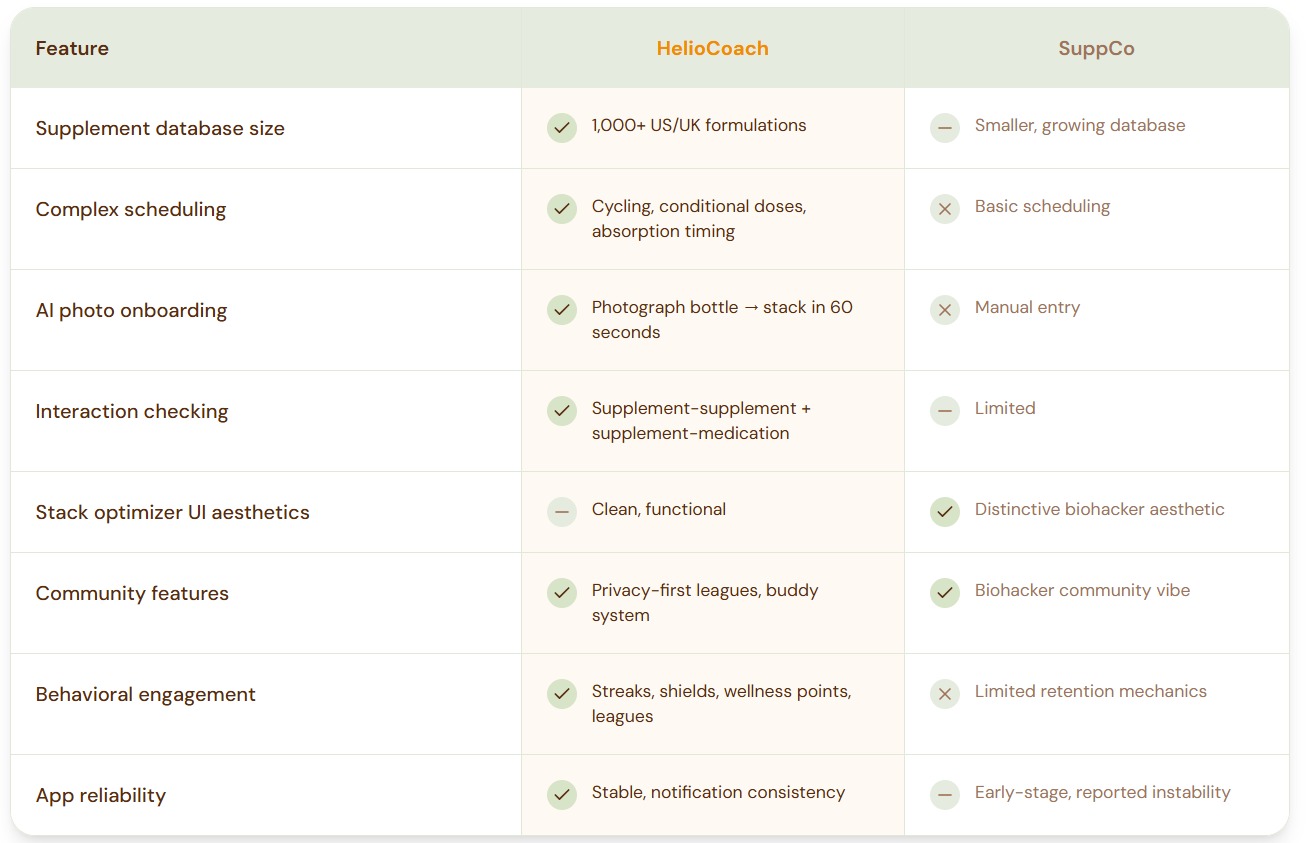Click the AI photo onboarding row label
The image size is (1307, 843).
click(131, 311)
